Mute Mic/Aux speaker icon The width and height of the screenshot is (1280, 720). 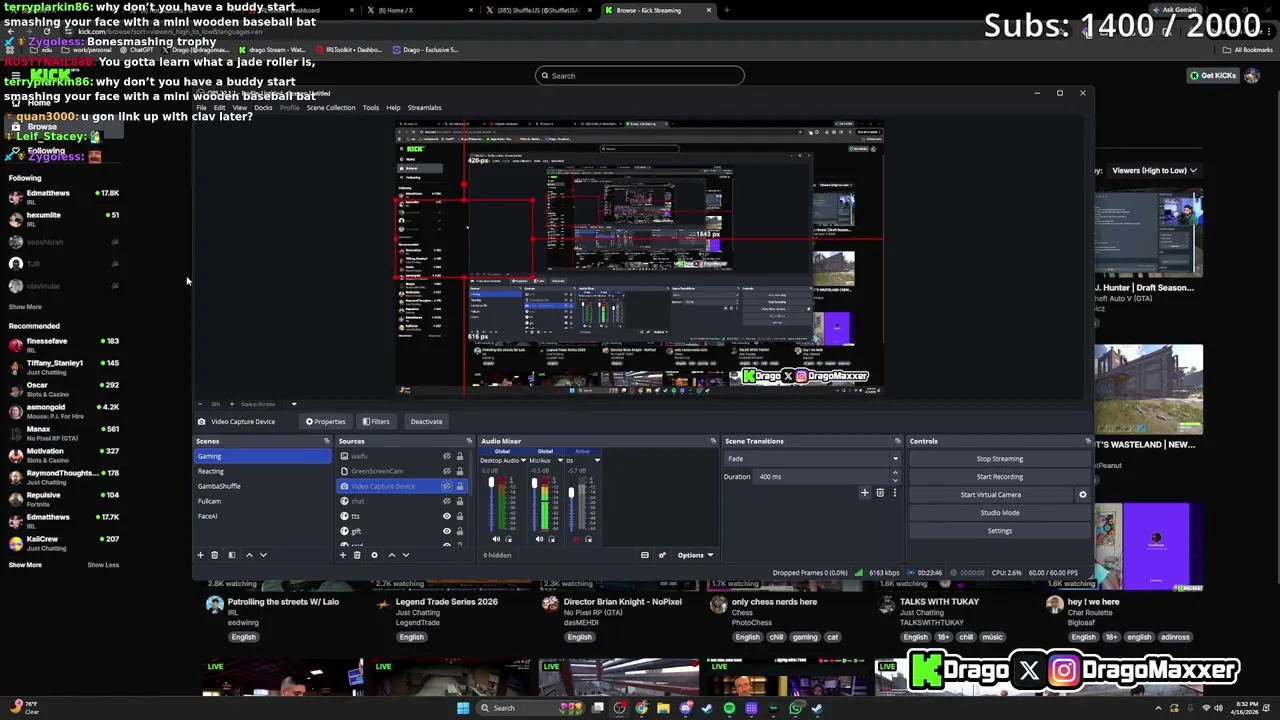[x=539, y=539]
